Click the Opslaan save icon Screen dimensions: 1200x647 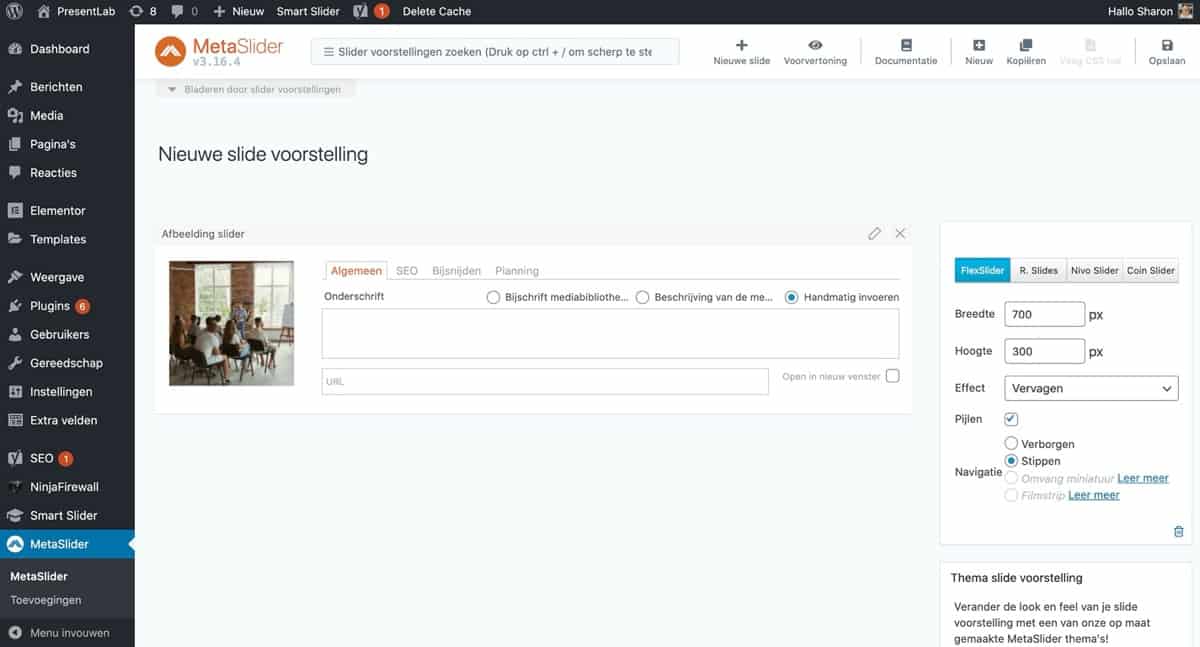pos(1167,45)
